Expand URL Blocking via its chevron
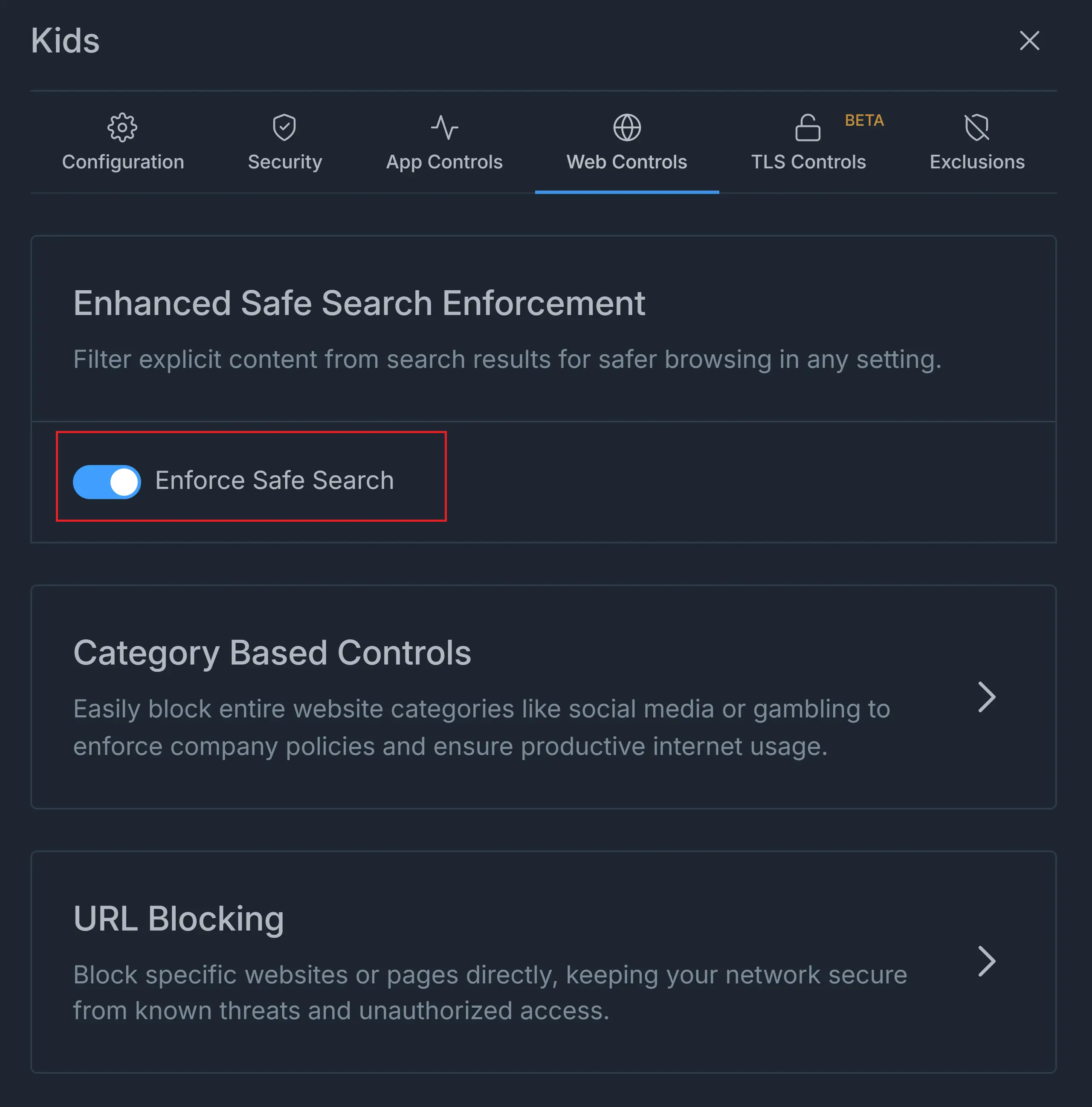The width and height of the screenshot is (1092, 1107). 987,962
